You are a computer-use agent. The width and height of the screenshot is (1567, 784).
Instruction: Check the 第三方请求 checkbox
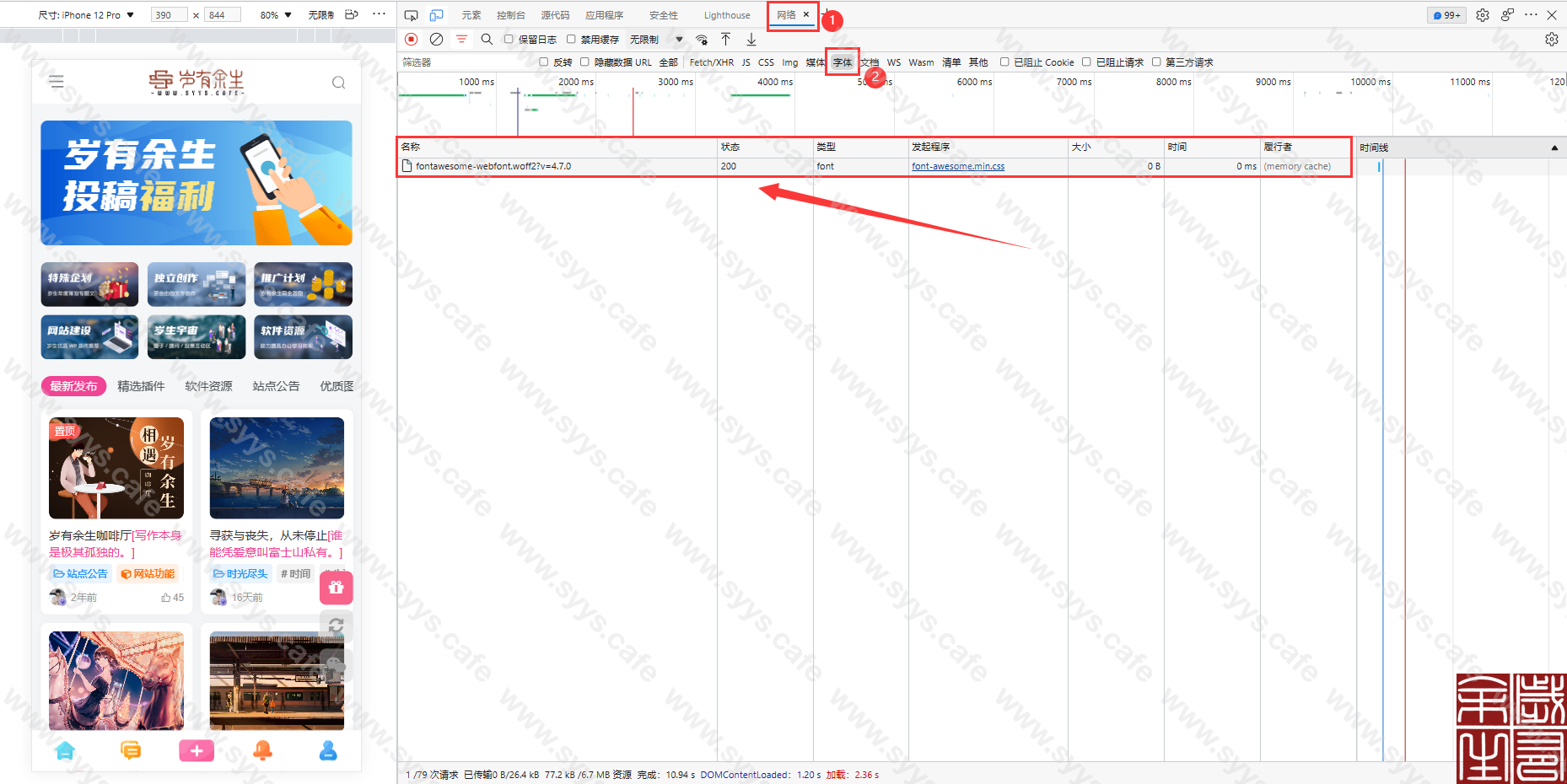point(1156,62)
